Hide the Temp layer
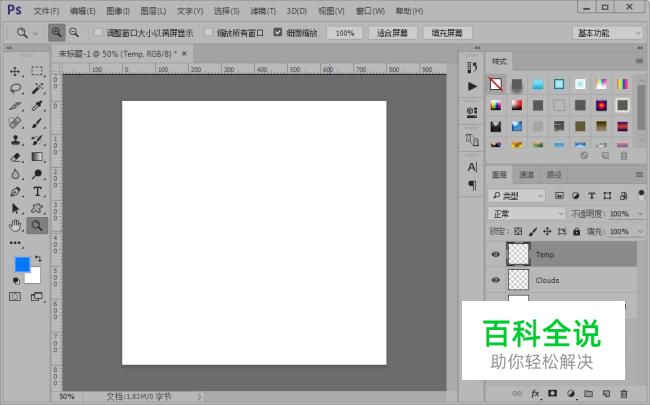This screenshot has height=405, width=650. pyautogui.click(x=495, y=254)
